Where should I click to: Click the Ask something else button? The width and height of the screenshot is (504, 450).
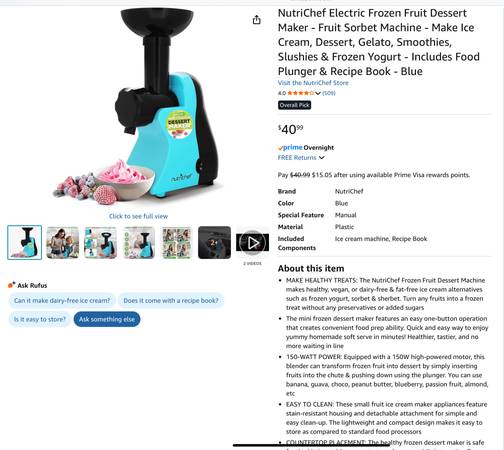point(107,319)
